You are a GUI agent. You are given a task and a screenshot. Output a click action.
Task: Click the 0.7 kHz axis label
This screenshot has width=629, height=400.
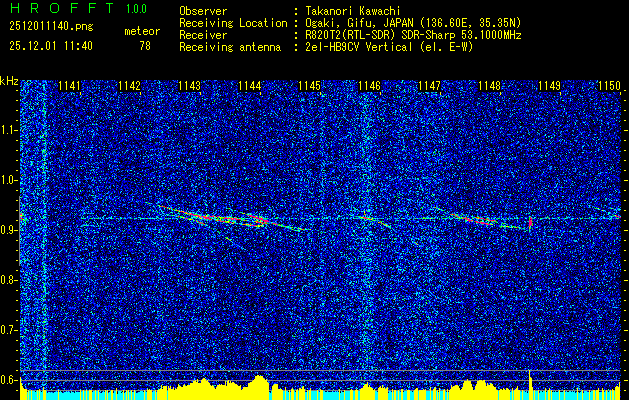8,330
